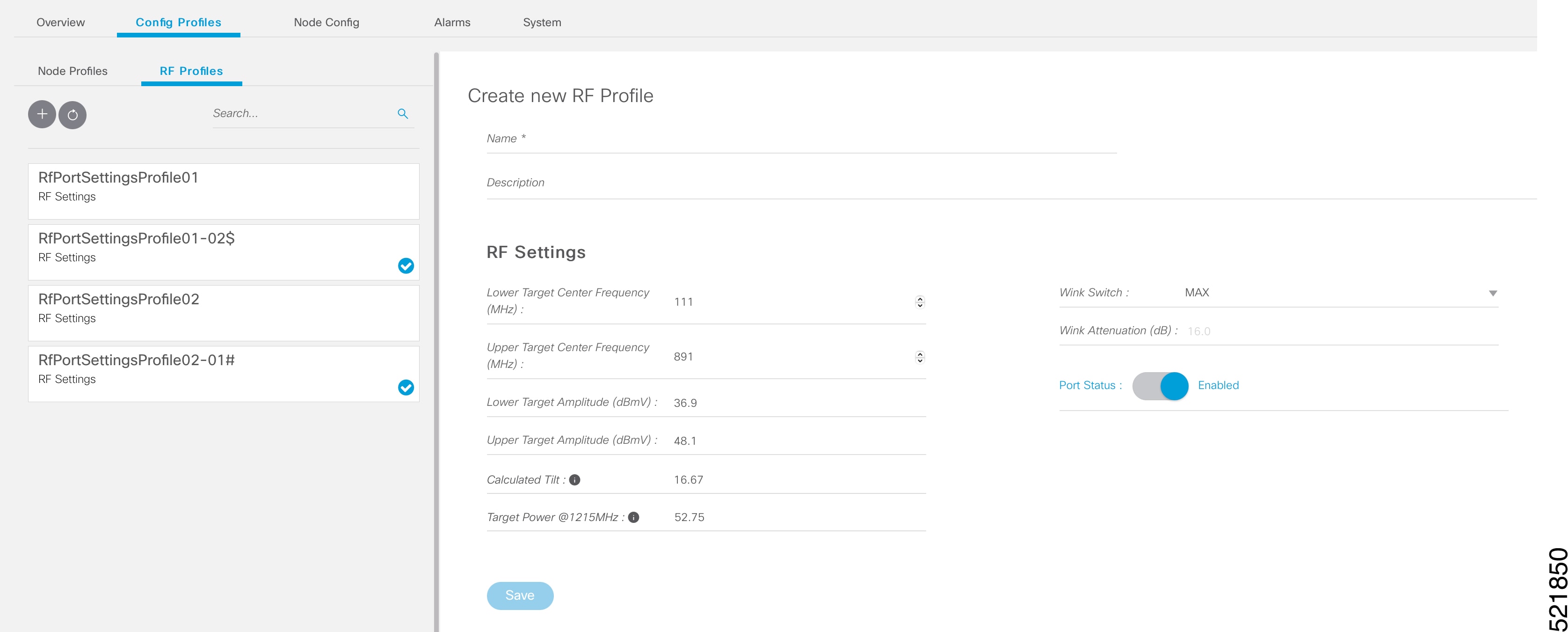The height and width of the screenshot is (632, 1568).
Task: Switch to the Node Profiles tab
Action: pos(72,71)
